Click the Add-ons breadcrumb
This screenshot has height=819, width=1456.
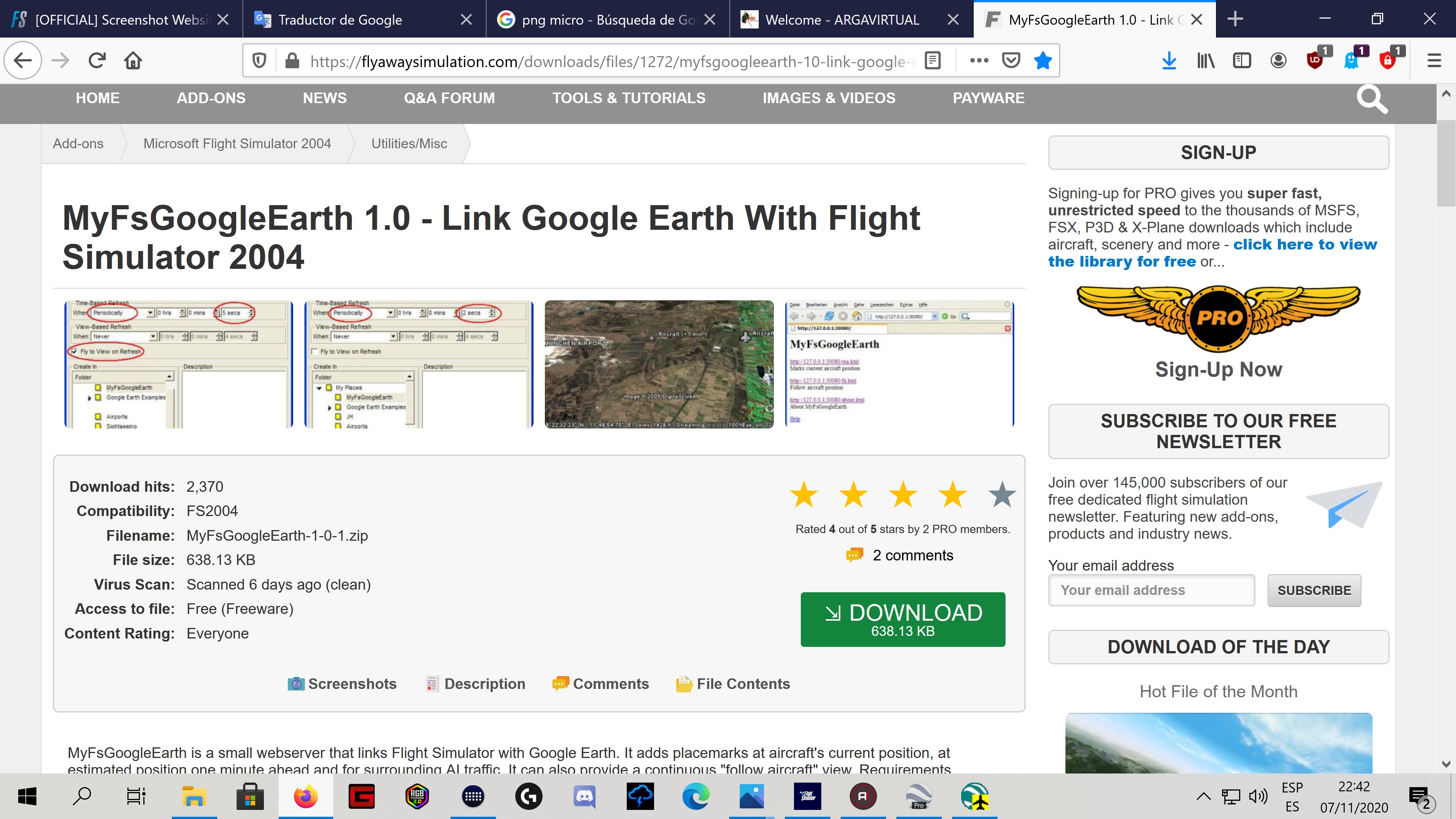tap(78, 144)
